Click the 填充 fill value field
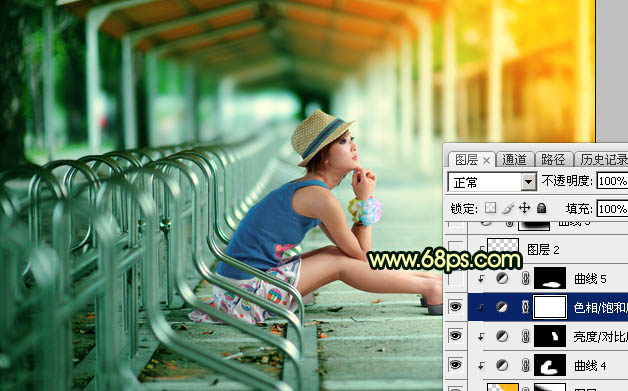 [x=612, y=209]
